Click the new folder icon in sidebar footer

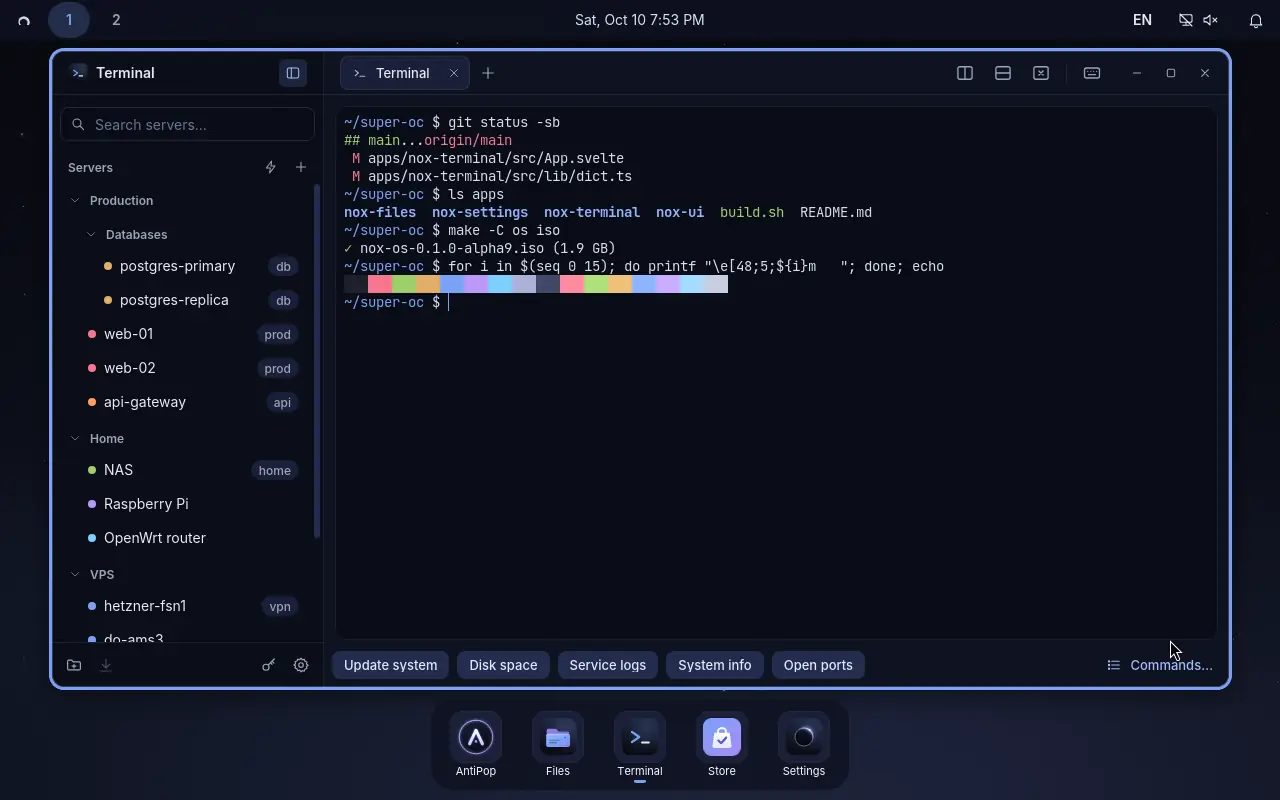click(74, 665)
